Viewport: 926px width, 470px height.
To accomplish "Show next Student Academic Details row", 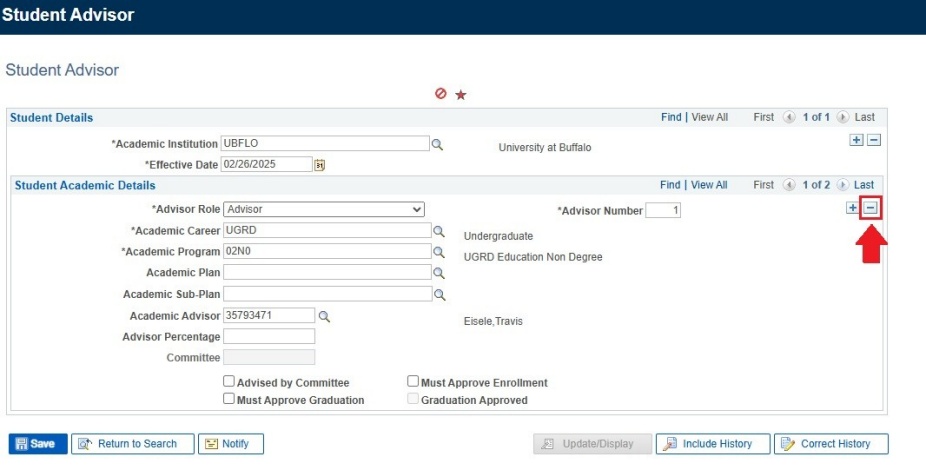I will tap(843, 185).
